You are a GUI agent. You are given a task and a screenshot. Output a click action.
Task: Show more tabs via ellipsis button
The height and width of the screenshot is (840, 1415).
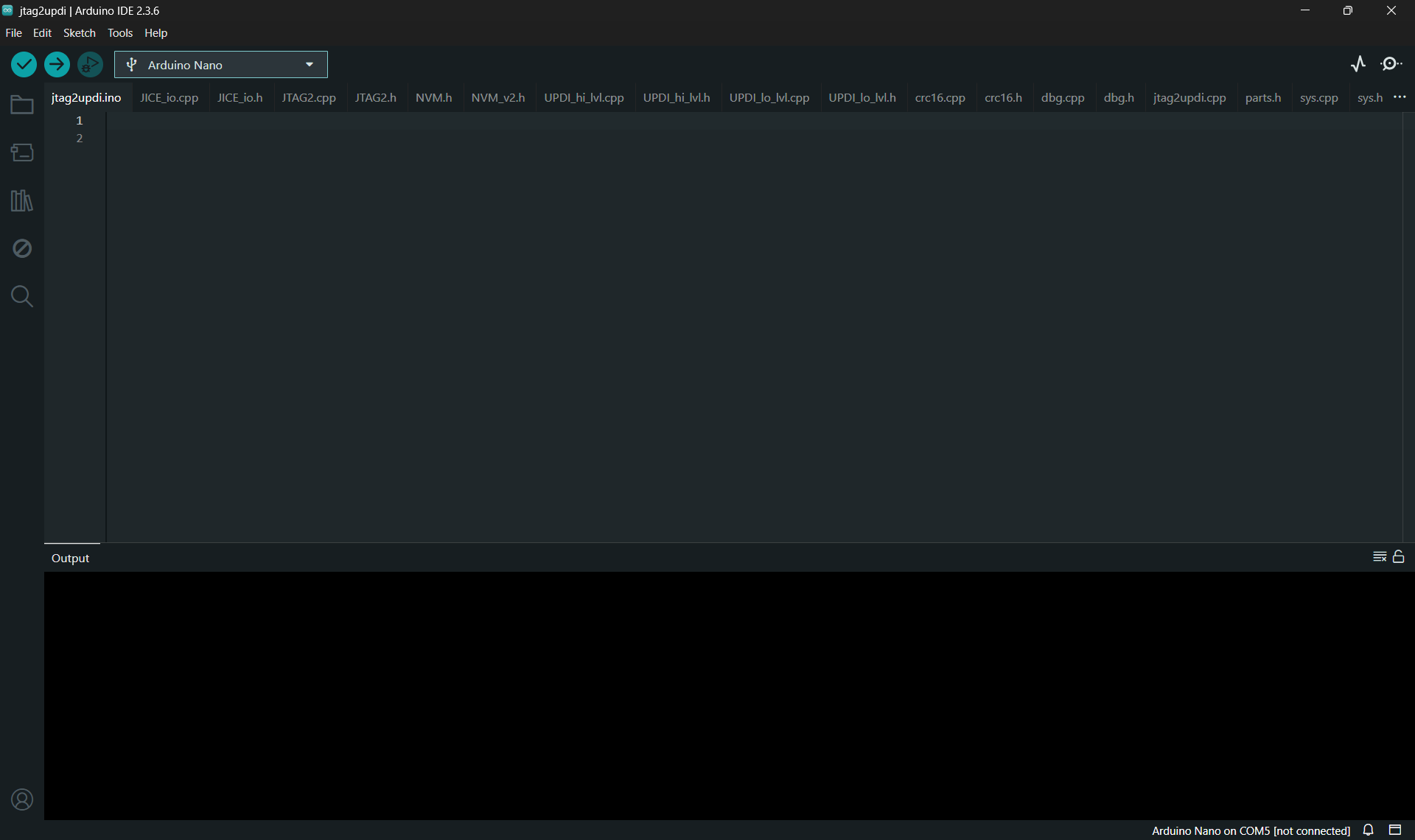[1400, 97]
